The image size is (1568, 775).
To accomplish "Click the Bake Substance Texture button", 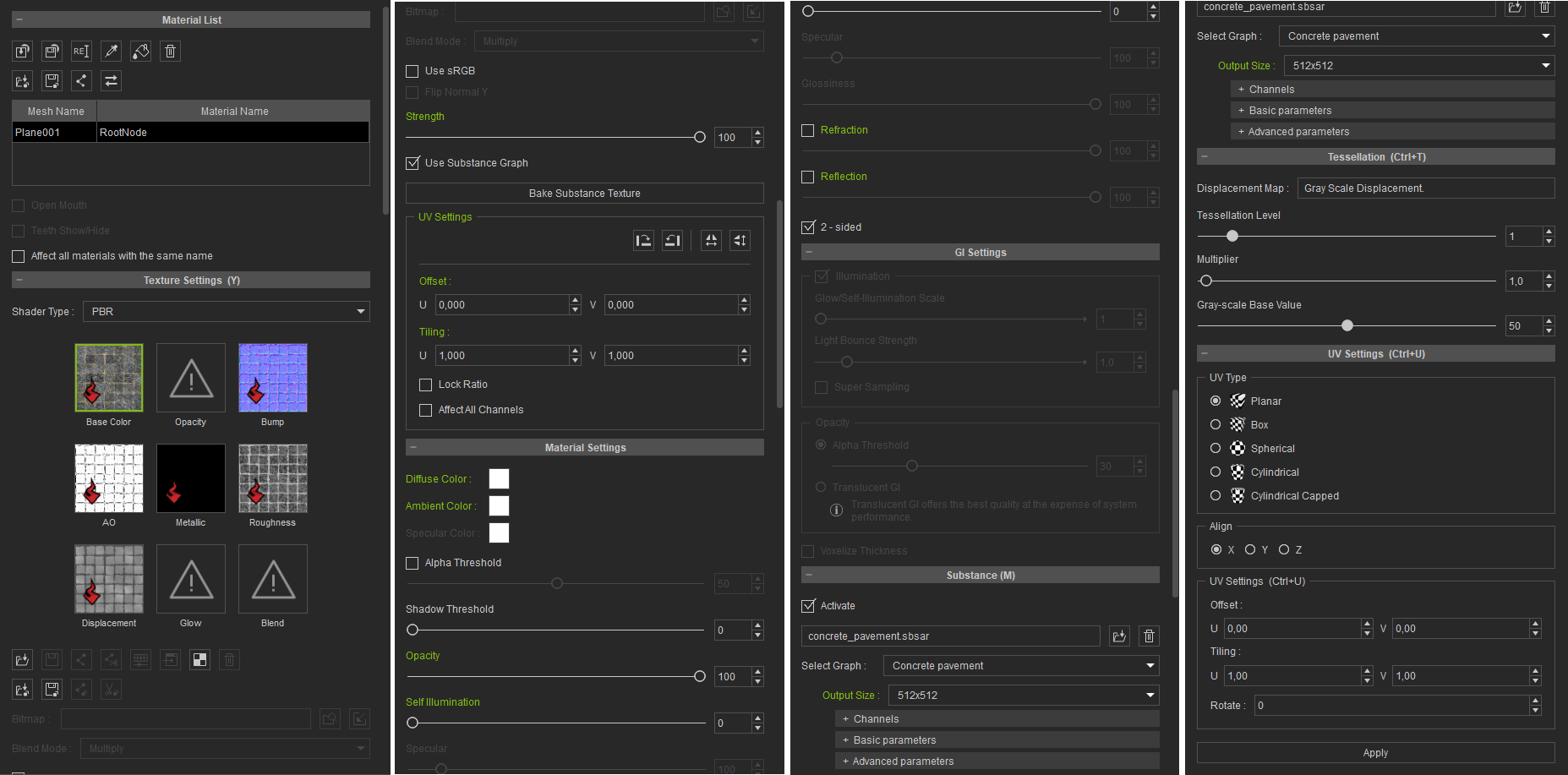I will [x=585, y=193].
